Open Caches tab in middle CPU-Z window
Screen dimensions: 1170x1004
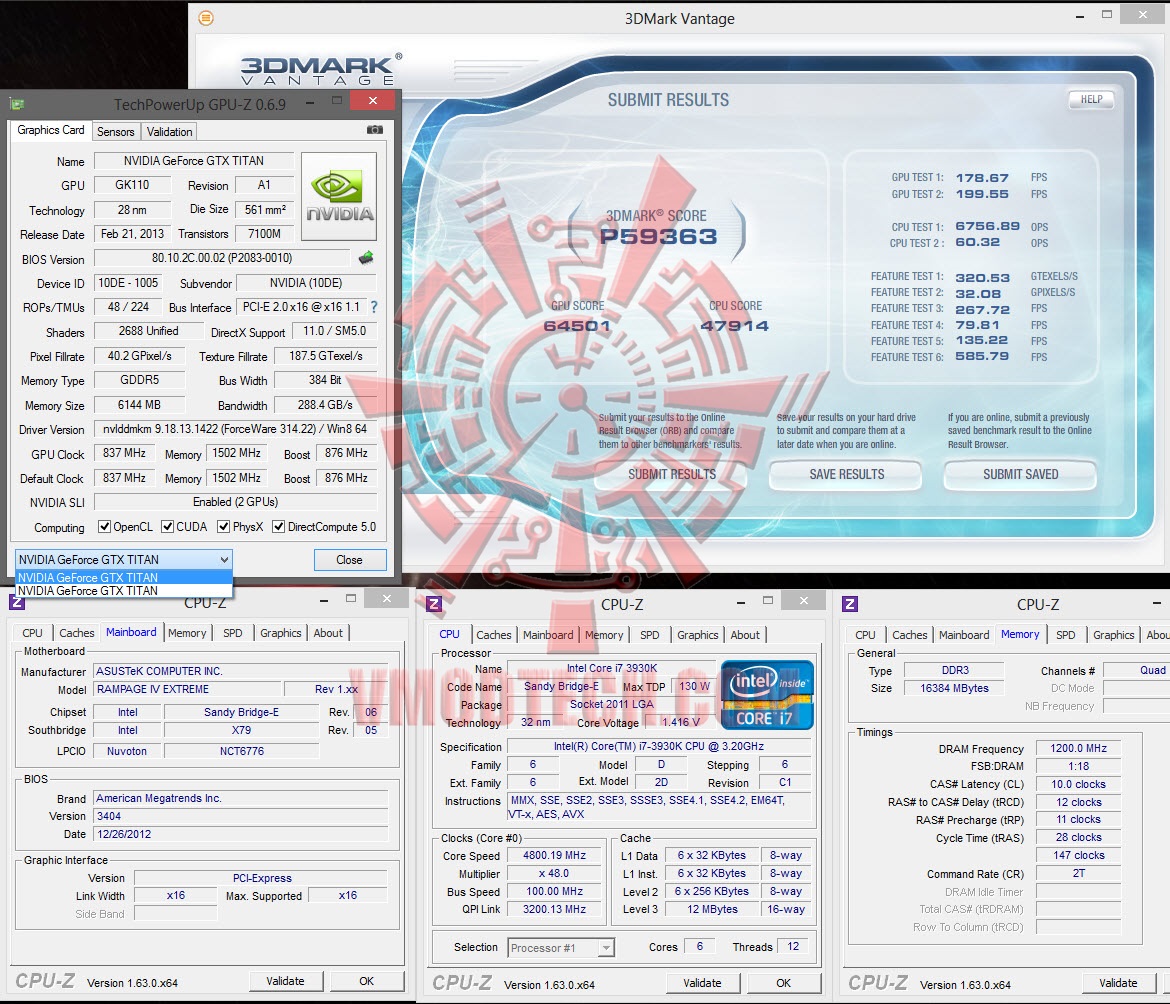coord(494,636)
